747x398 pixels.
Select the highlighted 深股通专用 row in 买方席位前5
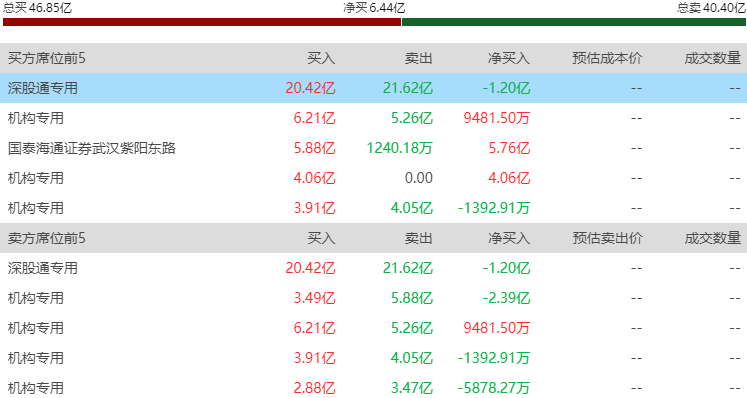pyautogui.click(x=374, y=88)
